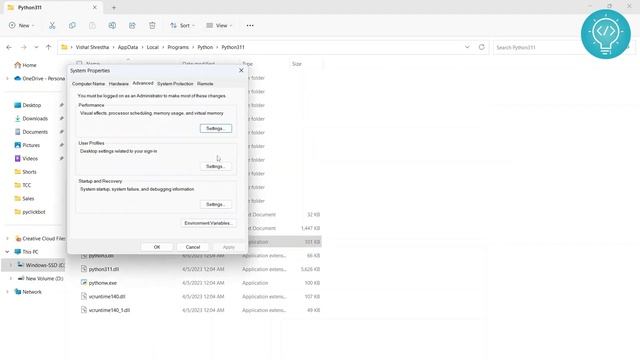Viewport: 640px width, 360px height.
Task: Expand the Windows-SSD (C:) drive node
Action: [x=11, y=265]
